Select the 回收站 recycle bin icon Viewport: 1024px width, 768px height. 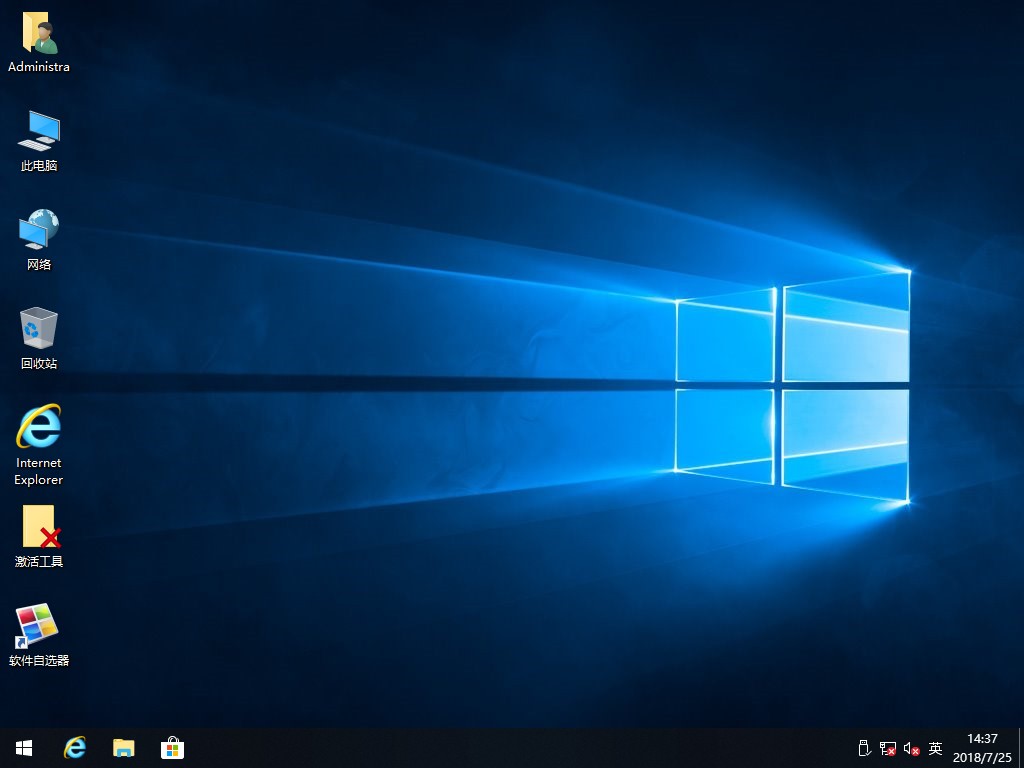pos(39,338)
